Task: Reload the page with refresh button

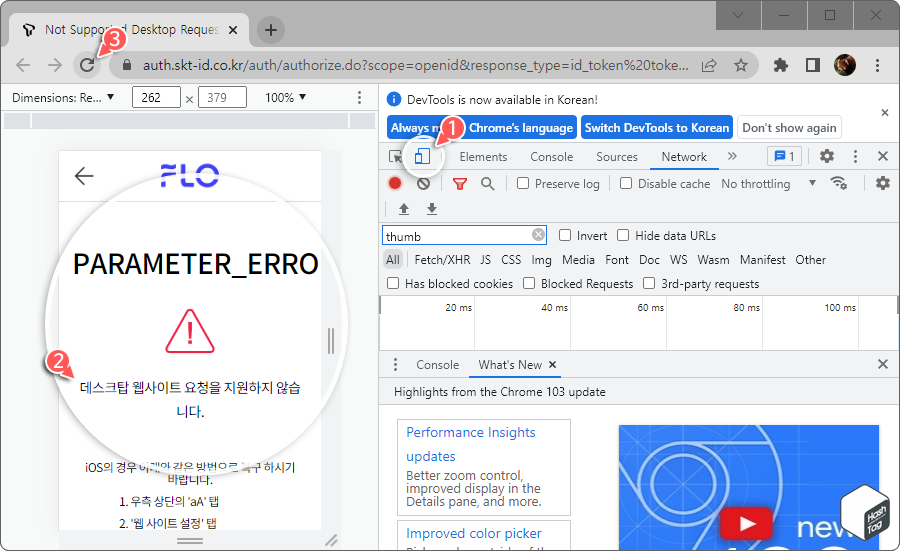Action: (87, 65)
